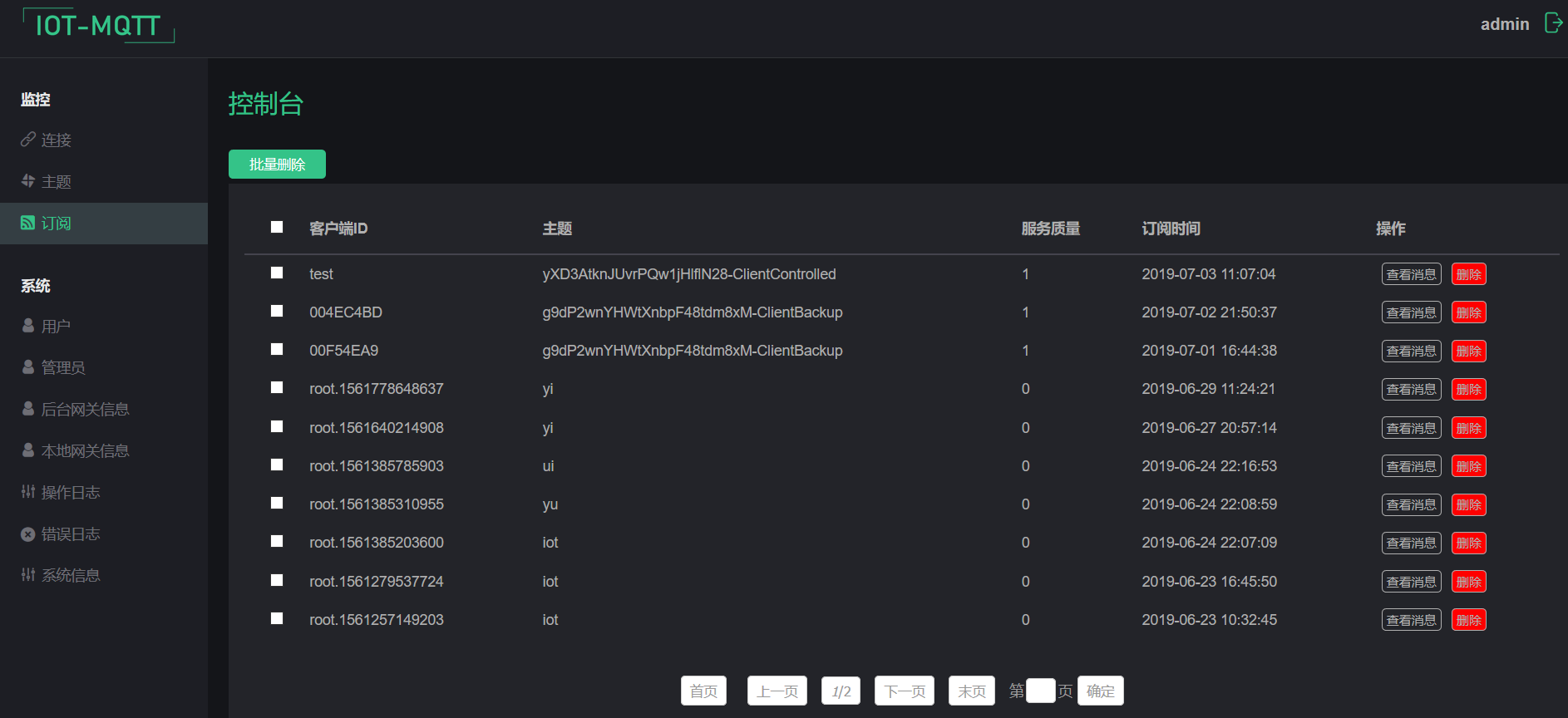Screen dimensions: 1568x718
Task: Check the box for client test
Action: click(x=277, y=273)
